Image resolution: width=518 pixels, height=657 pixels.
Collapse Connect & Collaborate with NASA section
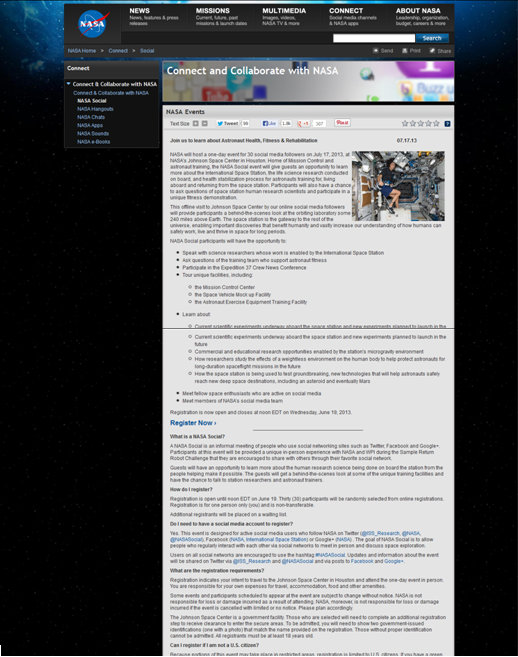[69, 84]
